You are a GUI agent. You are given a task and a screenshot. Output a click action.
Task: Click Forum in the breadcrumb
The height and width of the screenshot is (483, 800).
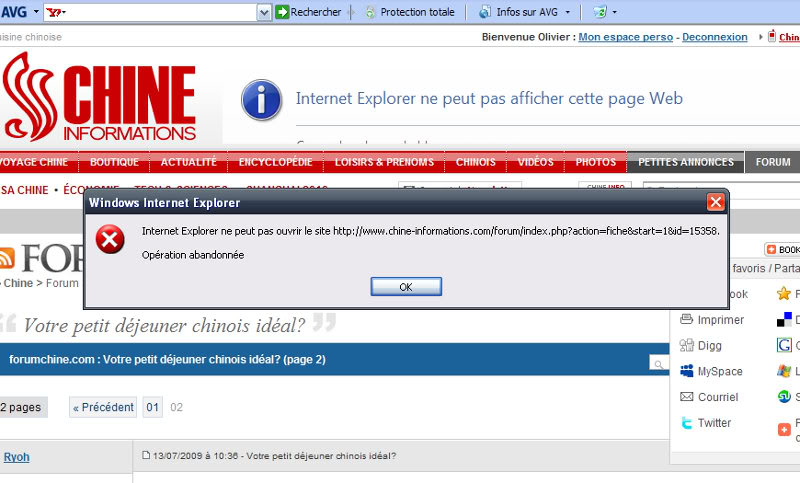point(62,283)
